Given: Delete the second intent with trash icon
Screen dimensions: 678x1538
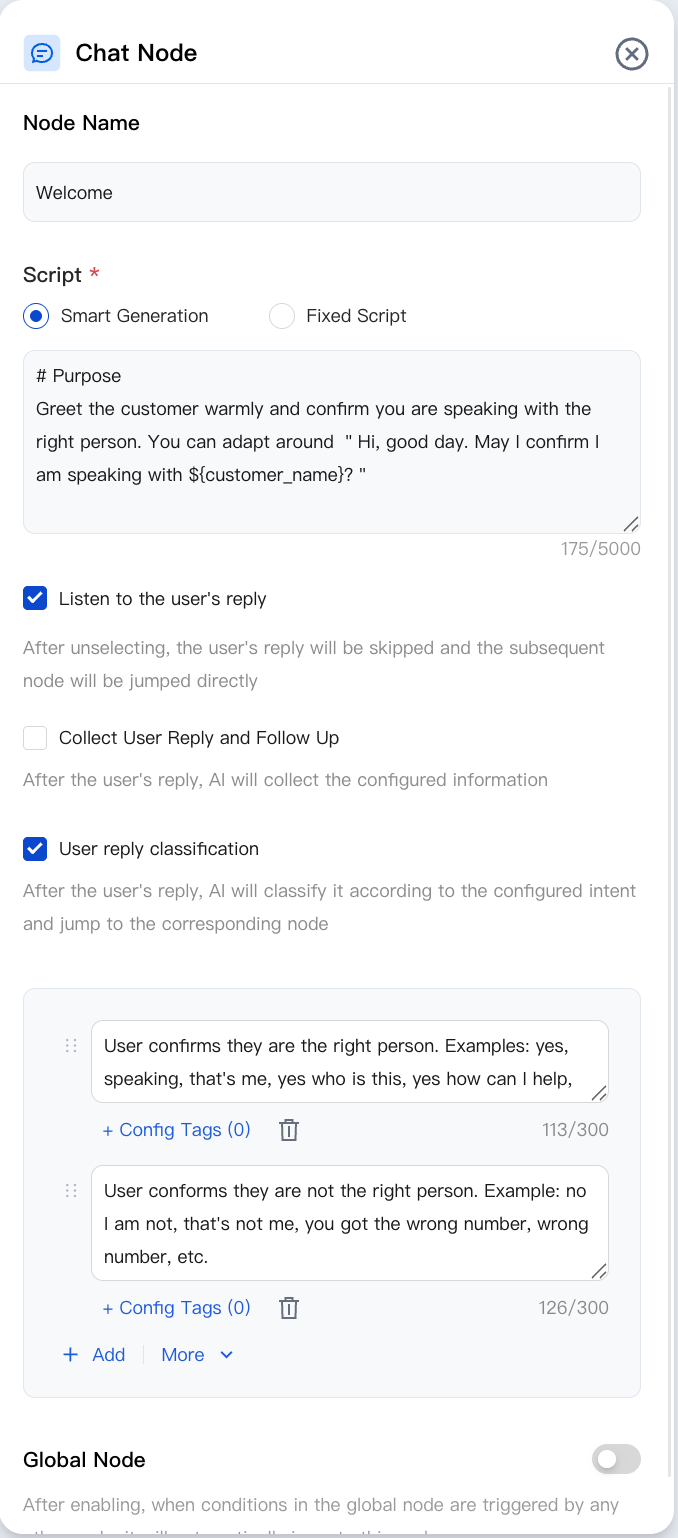Looking at the screenshot, I should [289, 1308].
